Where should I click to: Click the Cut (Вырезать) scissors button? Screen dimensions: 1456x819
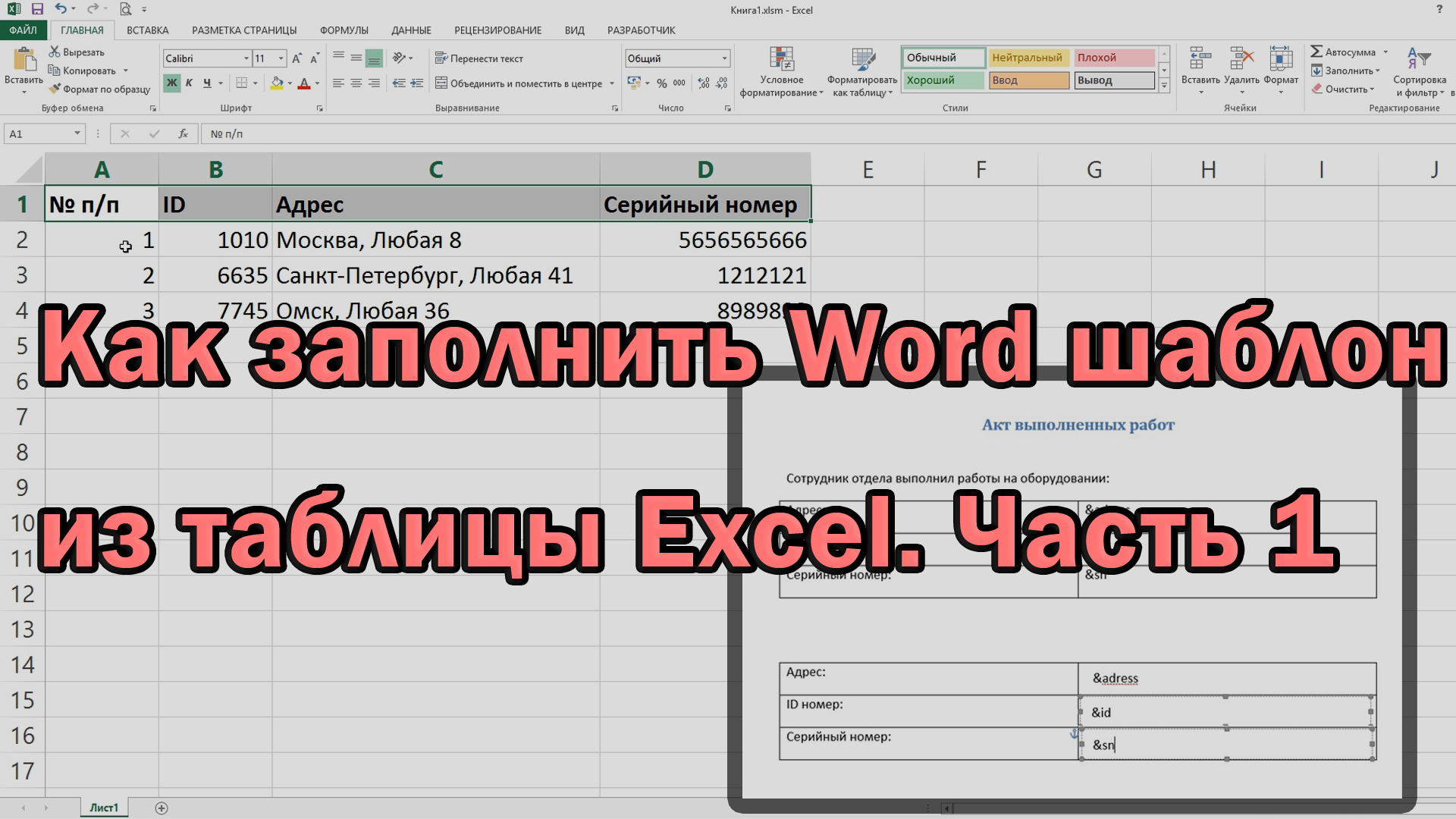point(77,52)
